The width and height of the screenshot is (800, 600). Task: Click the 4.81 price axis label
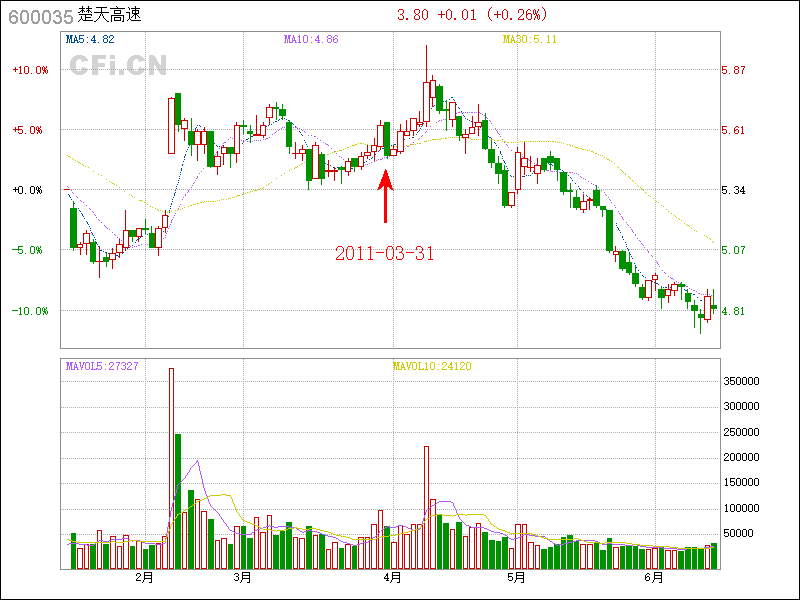(733, 311)
